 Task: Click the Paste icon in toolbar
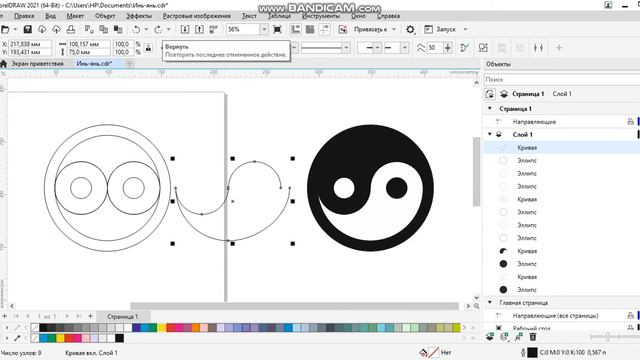pos(118,29)
